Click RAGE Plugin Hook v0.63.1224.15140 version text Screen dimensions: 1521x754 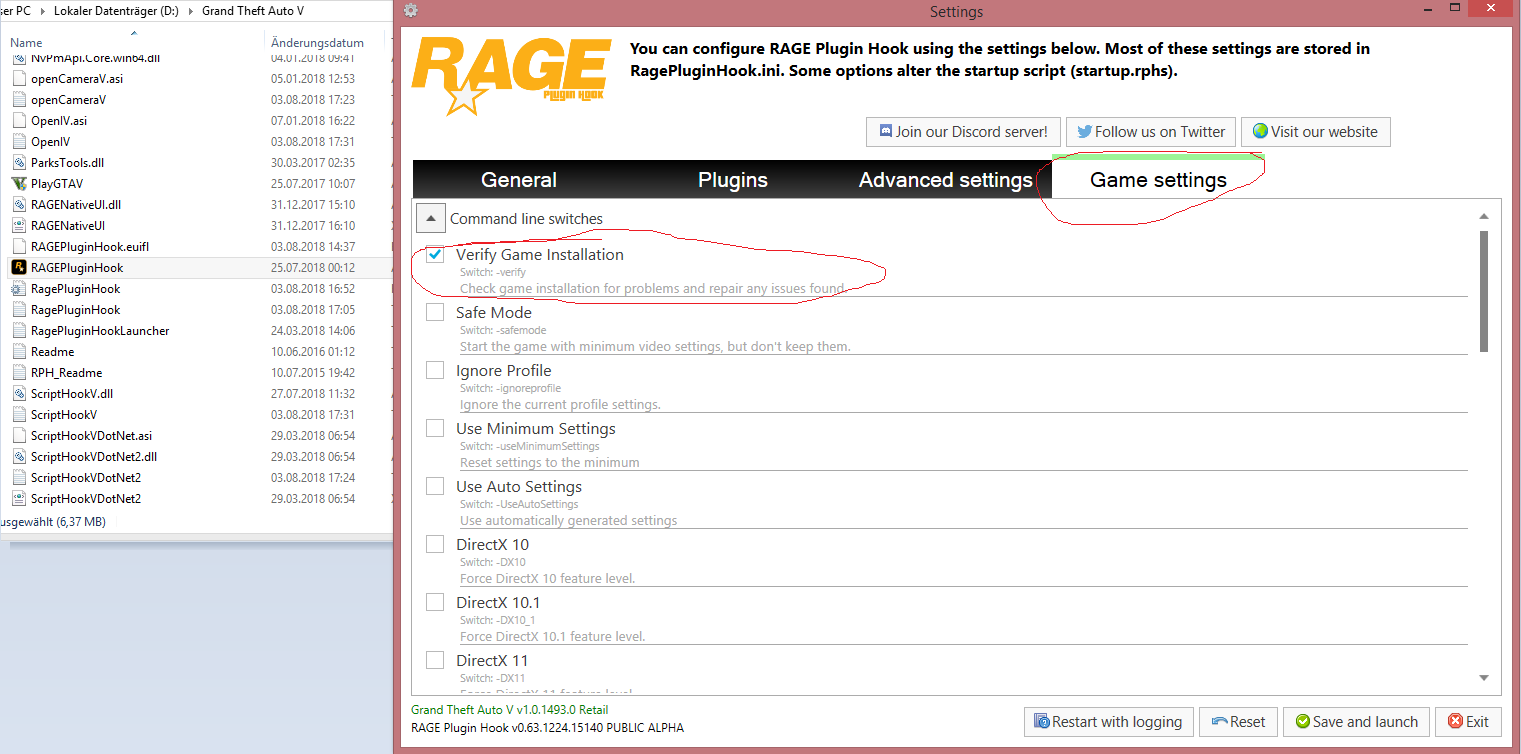point(548,728)
